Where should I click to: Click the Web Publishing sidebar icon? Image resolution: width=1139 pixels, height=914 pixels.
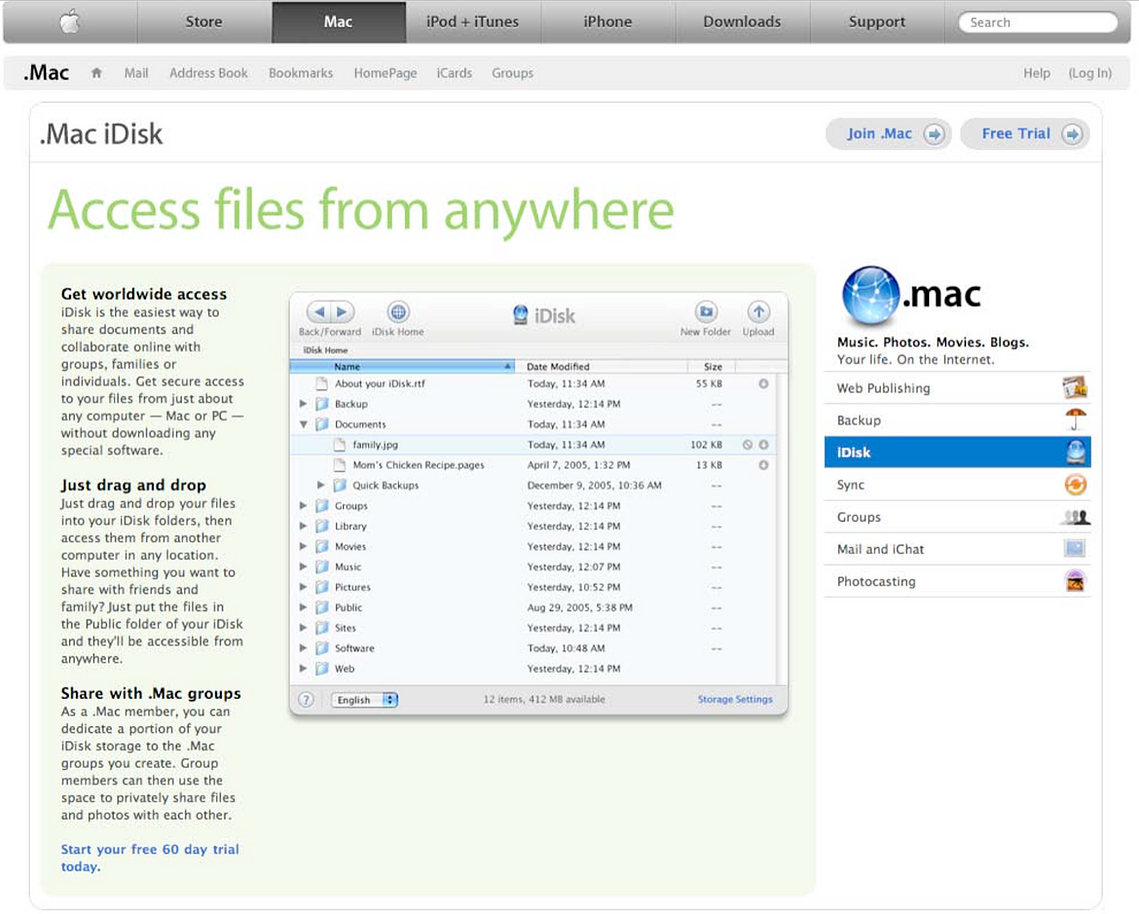point(1075,388)
